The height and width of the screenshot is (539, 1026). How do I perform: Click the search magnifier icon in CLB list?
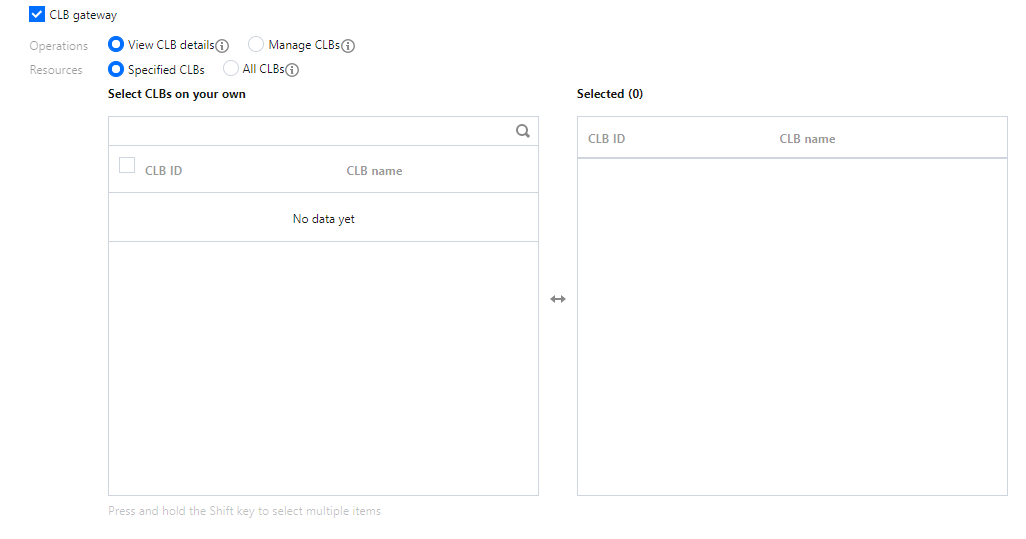coord(522,131)
